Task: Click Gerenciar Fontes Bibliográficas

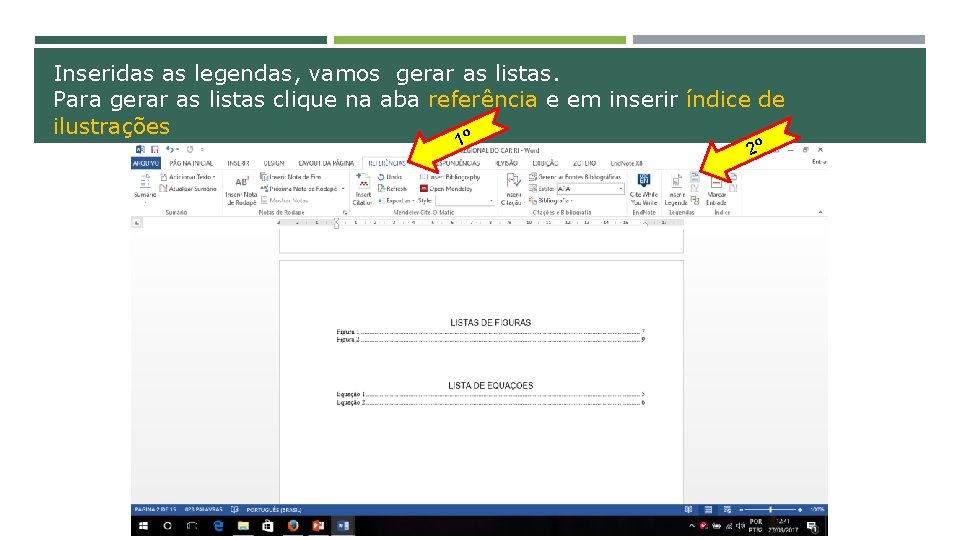Action: click(575, 177)
